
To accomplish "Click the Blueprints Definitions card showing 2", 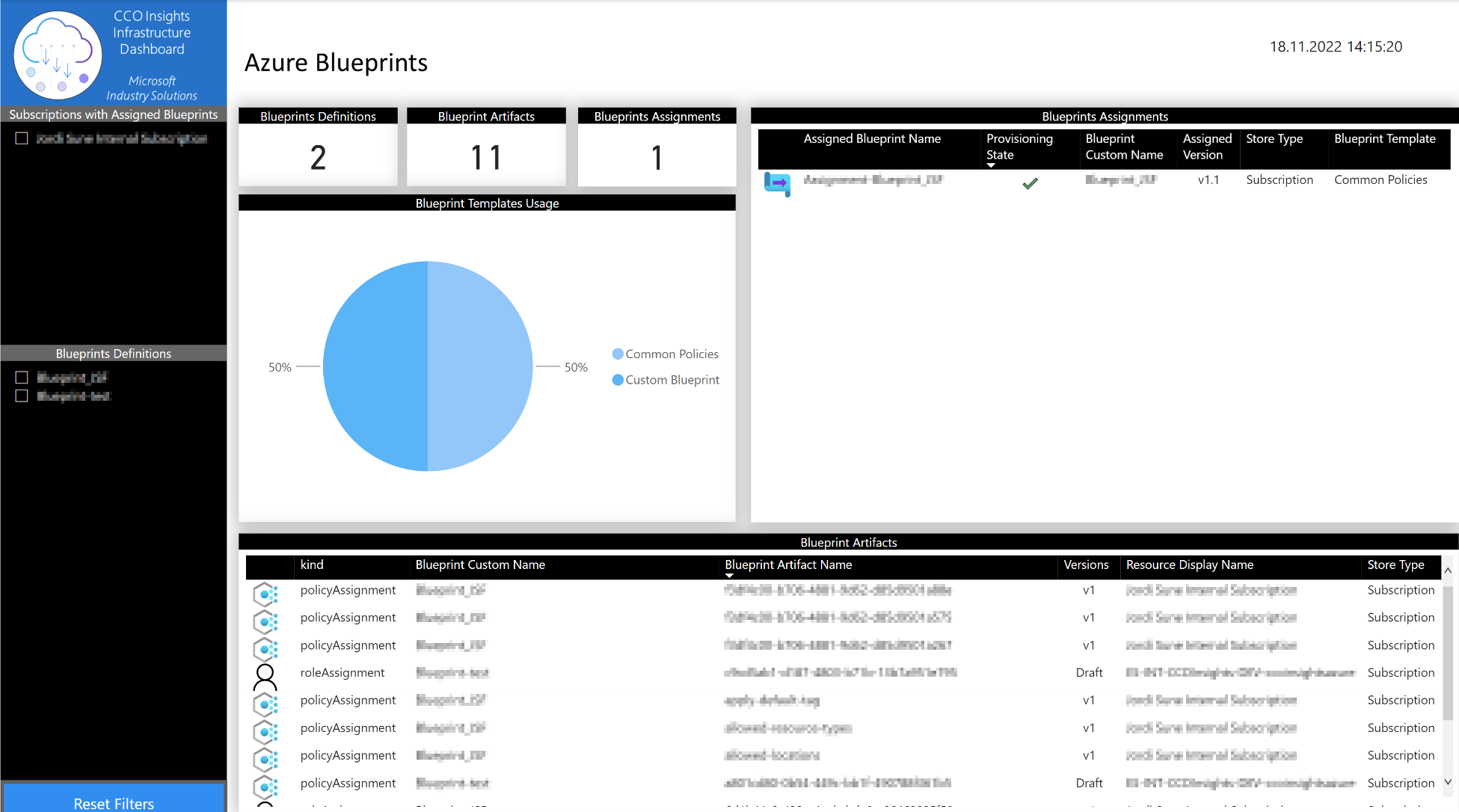I will (318, 147).
